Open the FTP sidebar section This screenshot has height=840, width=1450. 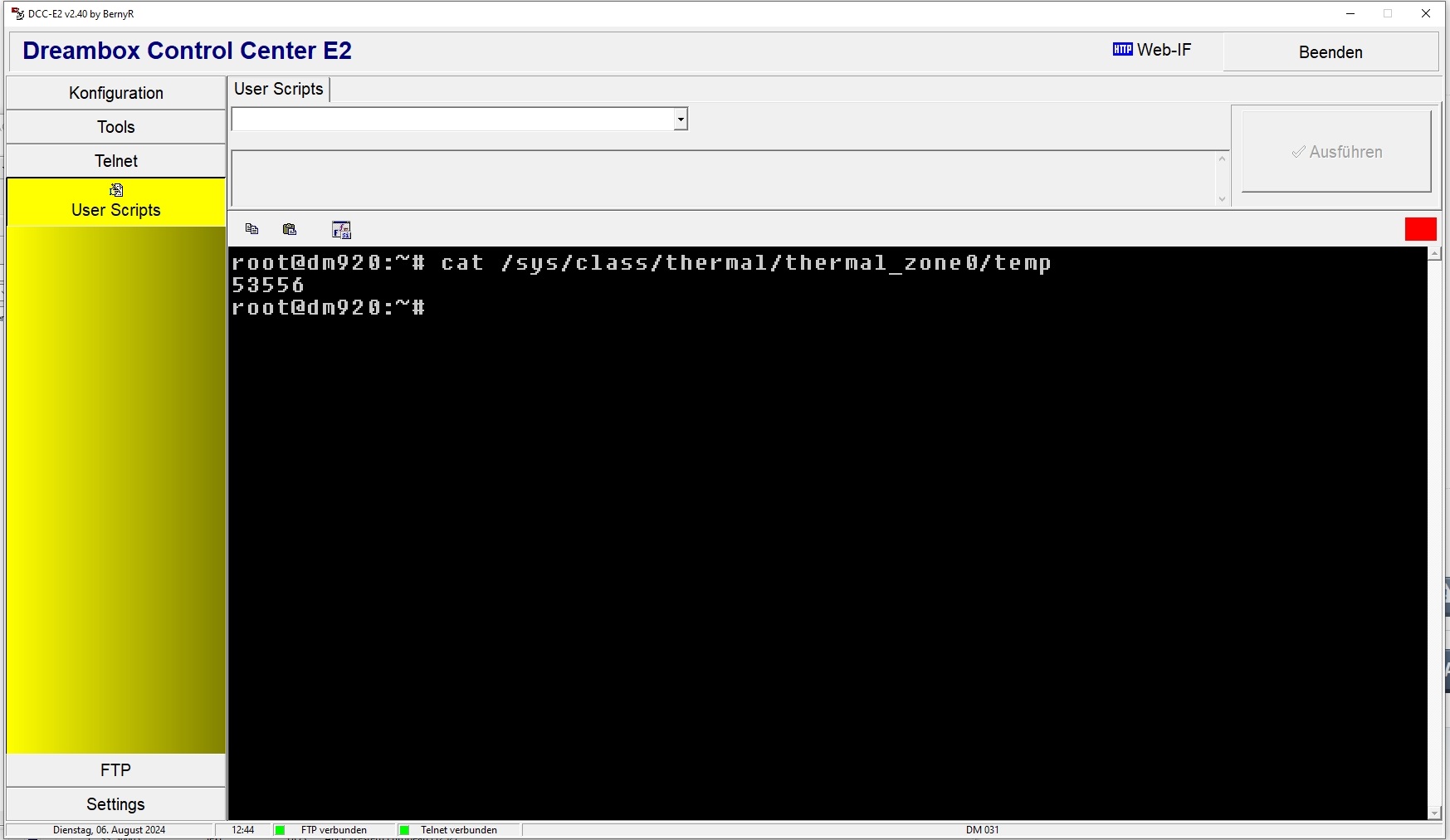(x=116, y=770)
